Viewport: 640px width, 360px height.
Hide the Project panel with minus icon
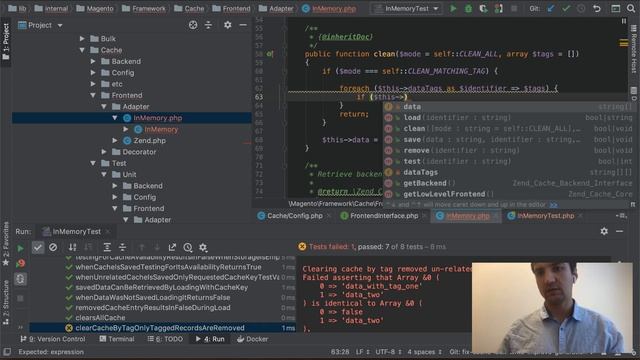(x=243, y=25)
